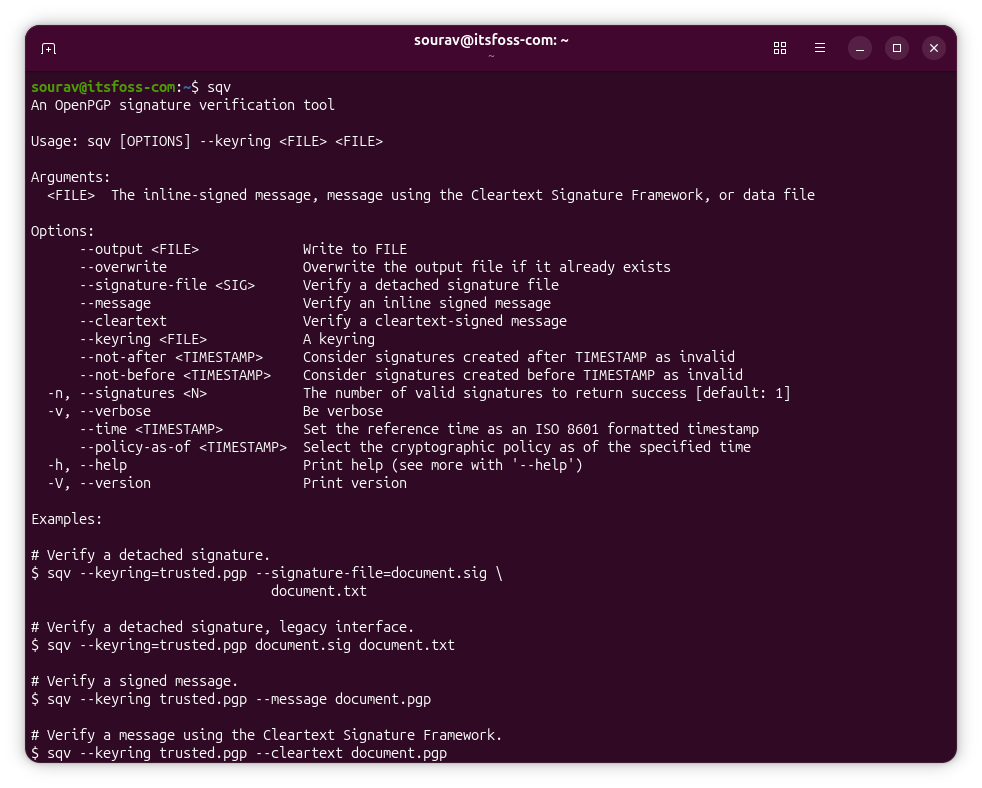Click 'Verify a detached signature file' description
Viewport: 982px width, 788px height.
[x=431, y=285]
